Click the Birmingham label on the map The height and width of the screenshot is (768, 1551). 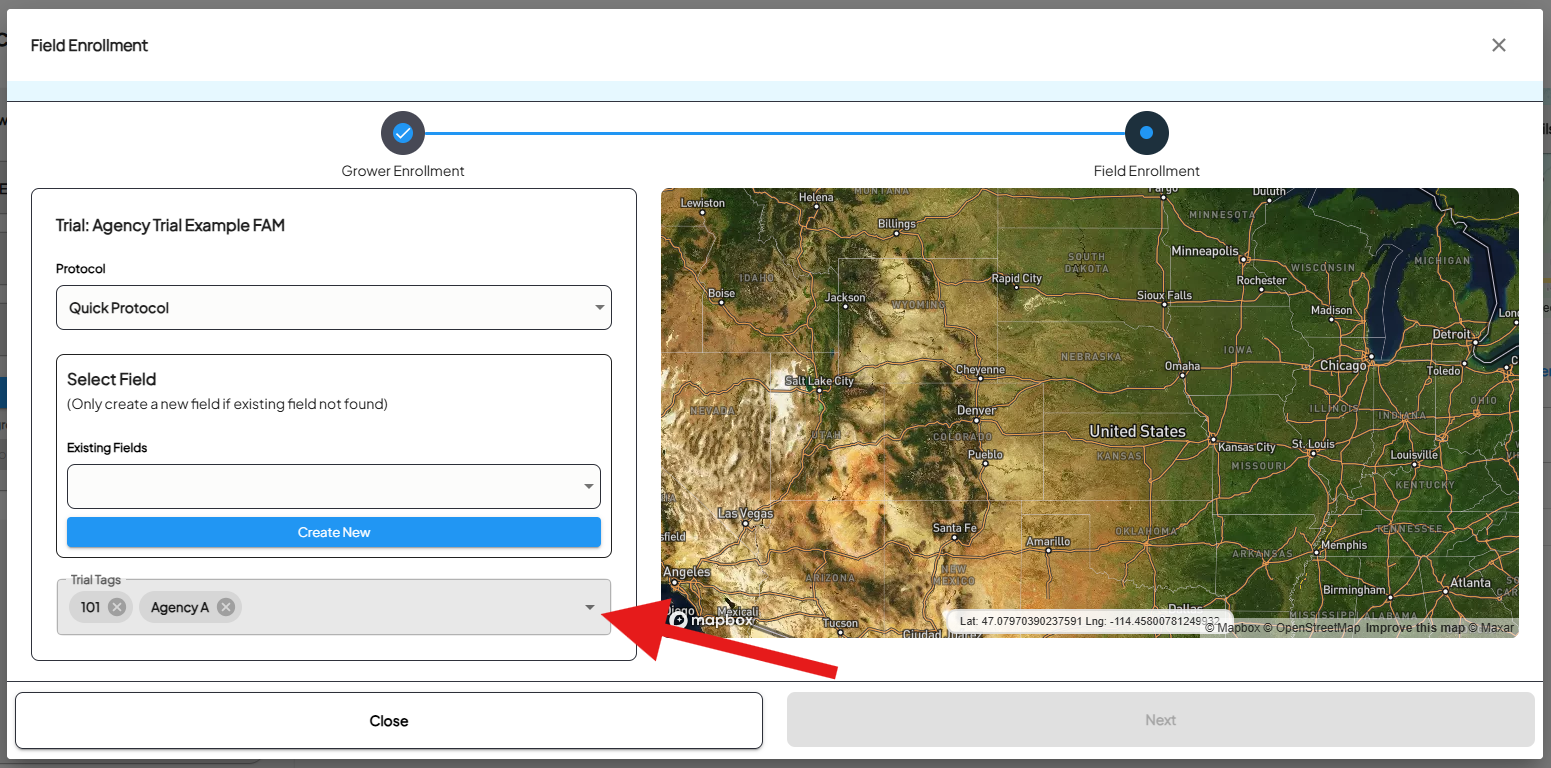click(1354, 589)
